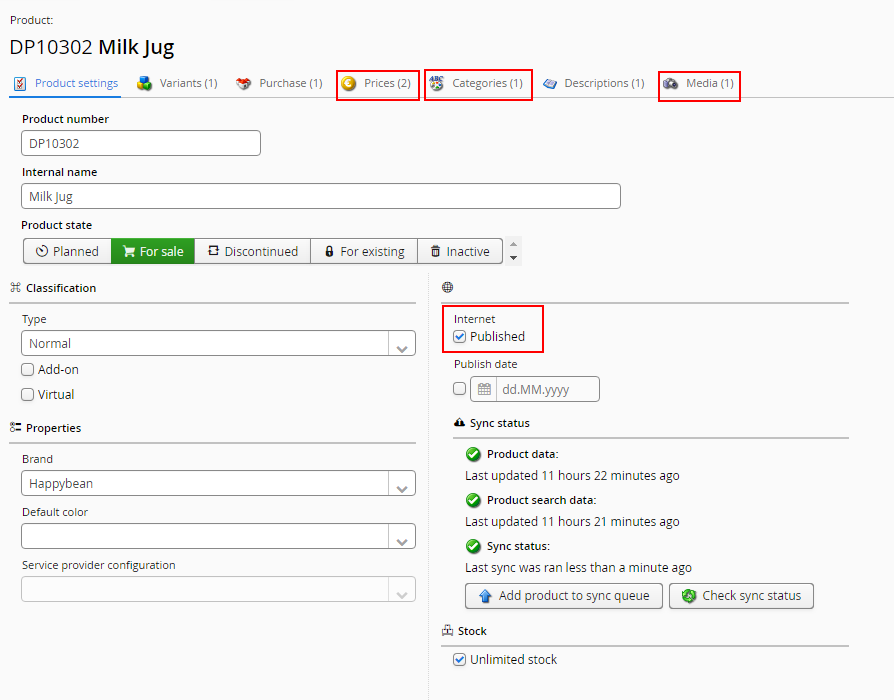Click the Variants tab cubes icon
The image size is (894, 700).
click(x=145, y=84)
